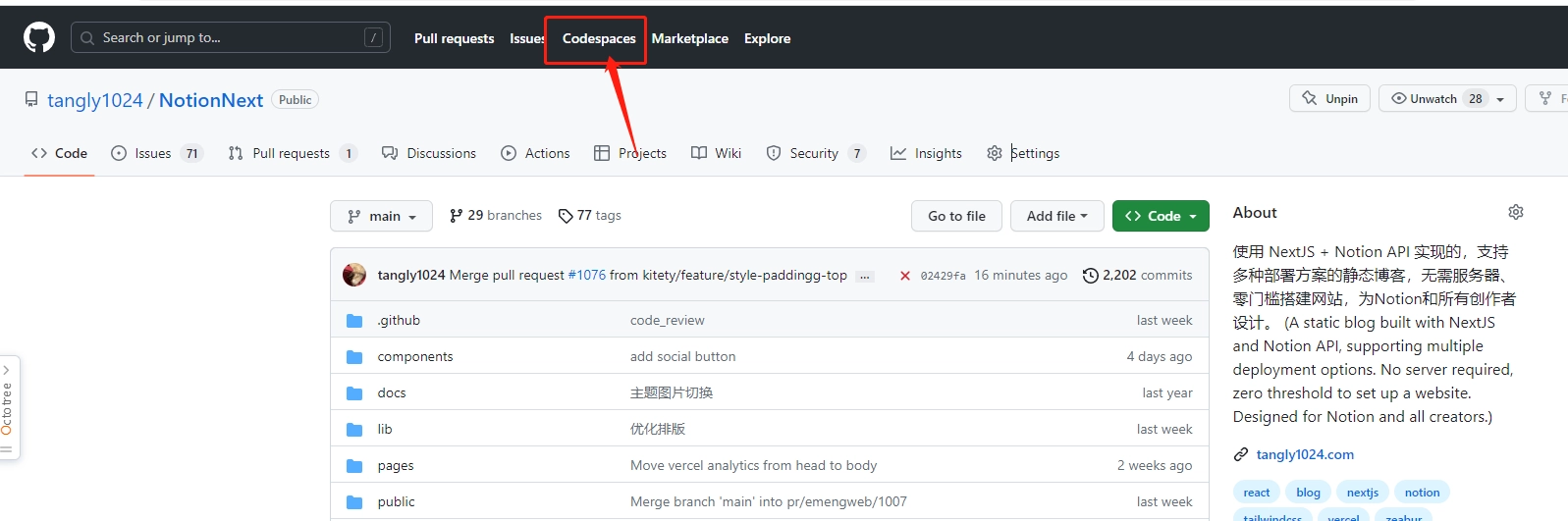Open the Actions tab

click(535, 153)
